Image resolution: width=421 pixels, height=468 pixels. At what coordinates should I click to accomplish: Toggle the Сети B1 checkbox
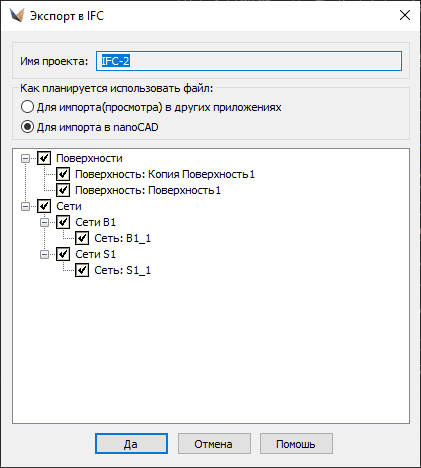[63, 222]
